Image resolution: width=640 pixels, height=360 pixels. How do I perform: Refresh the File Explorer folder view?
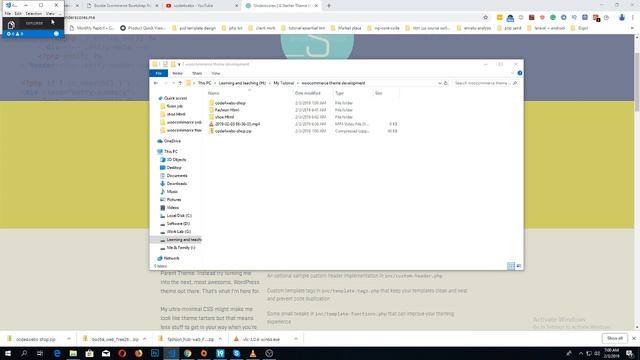(x=446, y=83)
